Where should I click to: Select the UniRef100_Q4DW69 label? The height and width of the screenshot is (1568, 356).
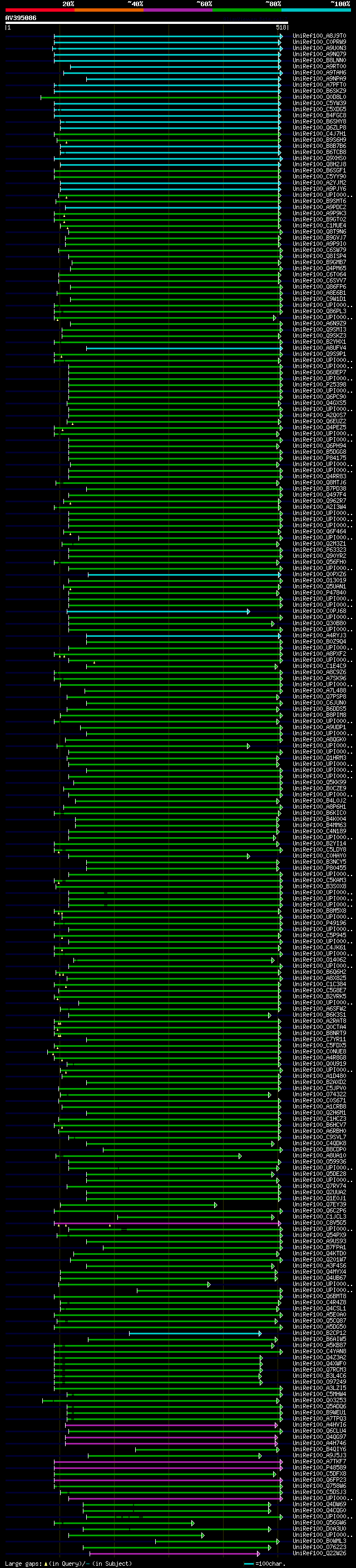coord(319,1505)
